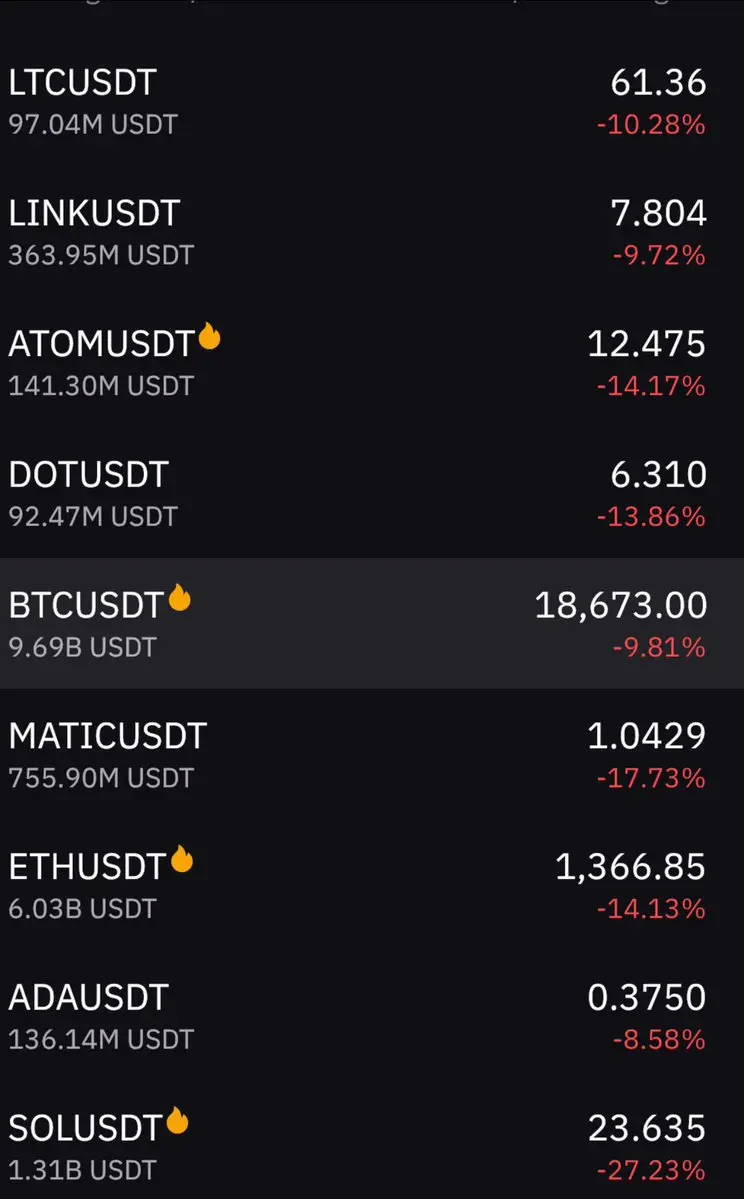
Task: Tap the DOTUSDT -13.86% change value
Action: tap(651, 516)
